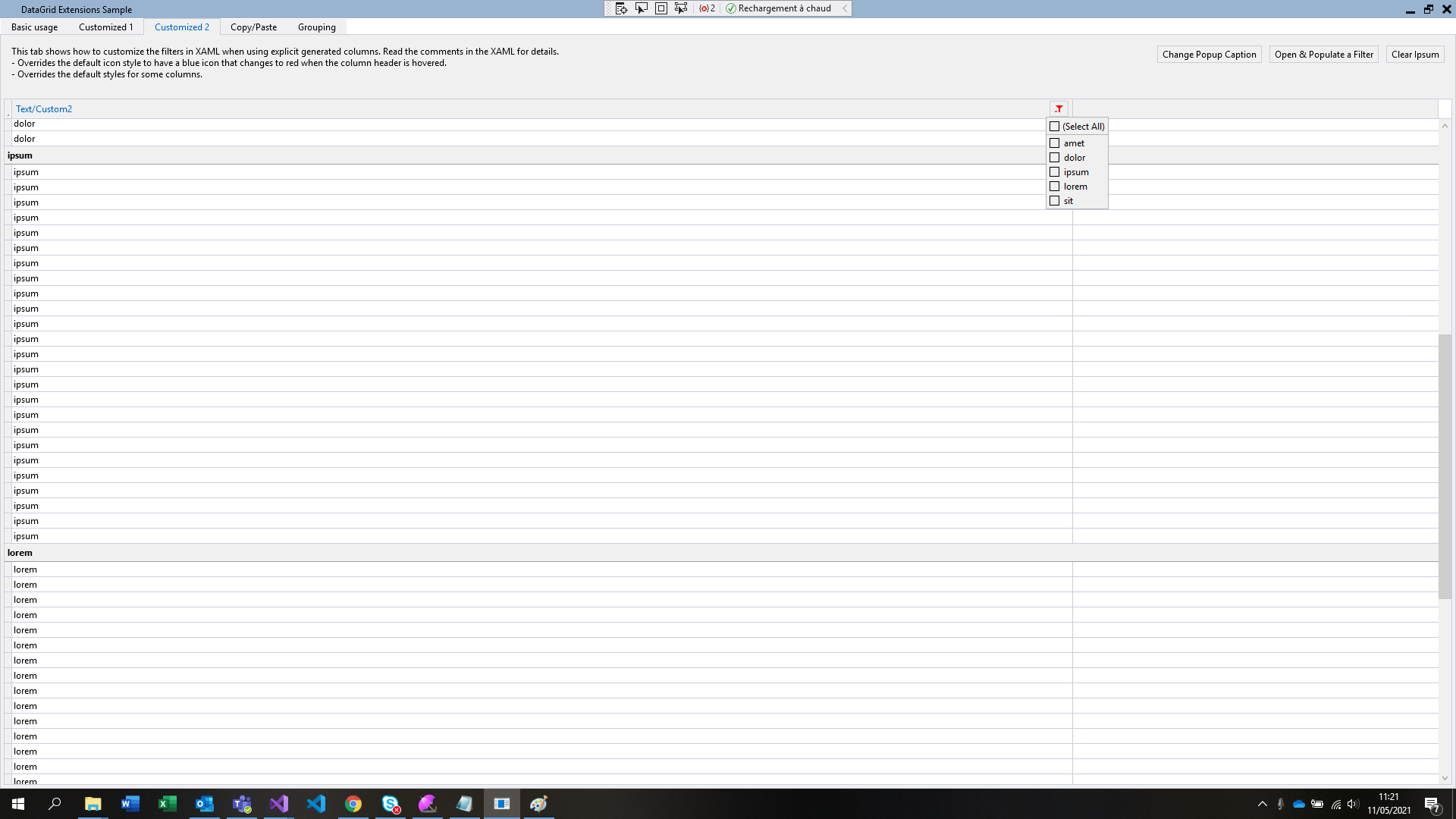Open Skype from the taskbar
The width and height of the screenshot is (1456, 819).
click(x=391, y=804)
